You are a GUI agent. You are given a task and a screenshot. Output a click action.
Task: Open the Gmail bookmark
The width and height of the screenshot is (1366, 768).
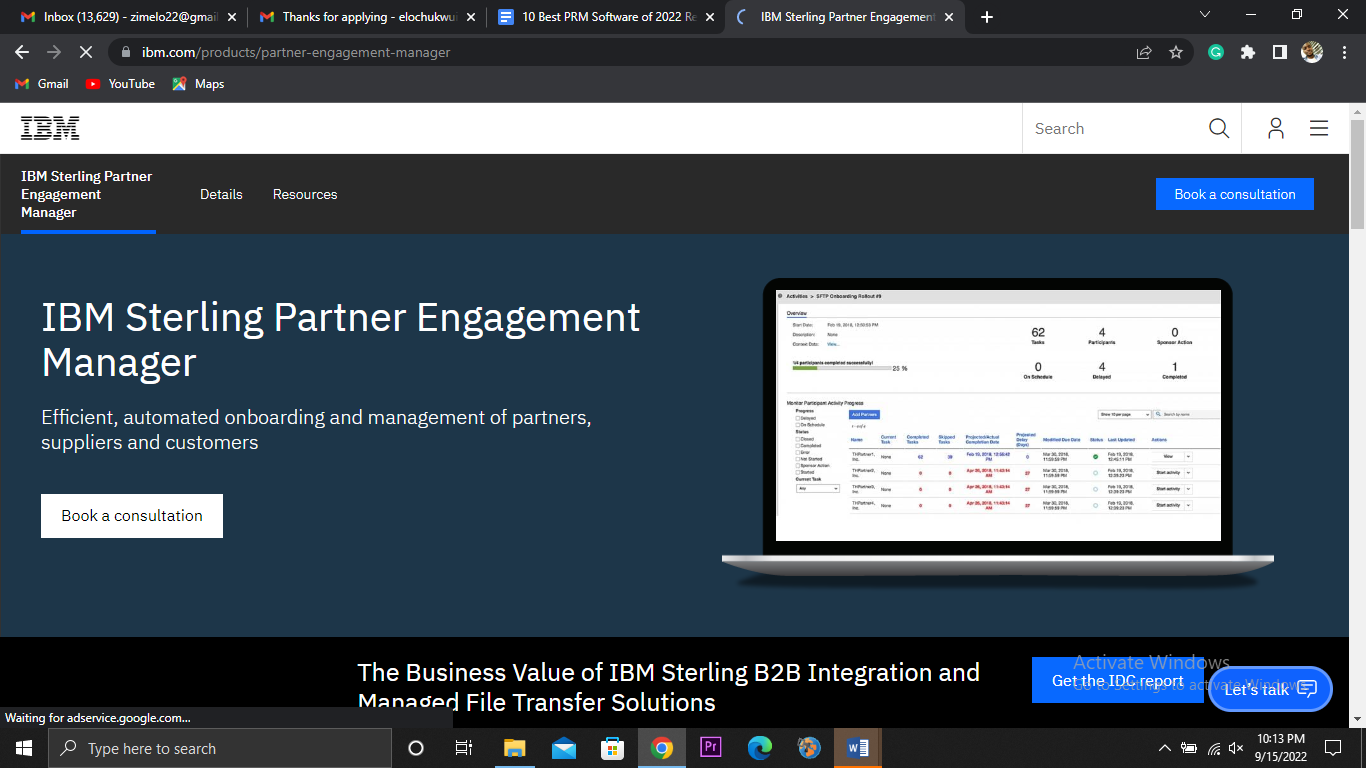point(42,84)
